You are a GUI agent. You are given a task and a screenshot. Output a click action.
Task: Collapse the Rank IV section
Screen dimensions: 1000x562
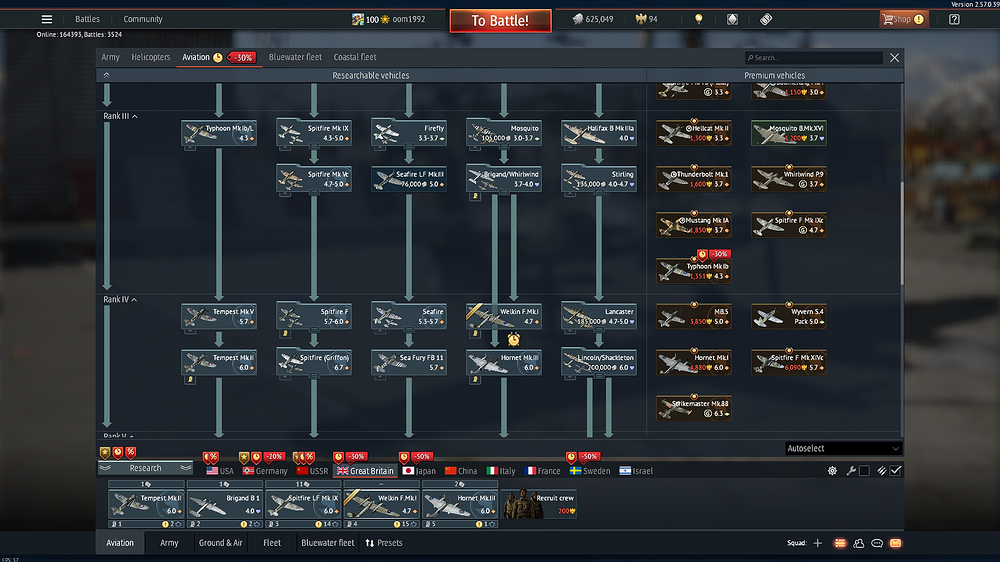[x=134, y=300]
